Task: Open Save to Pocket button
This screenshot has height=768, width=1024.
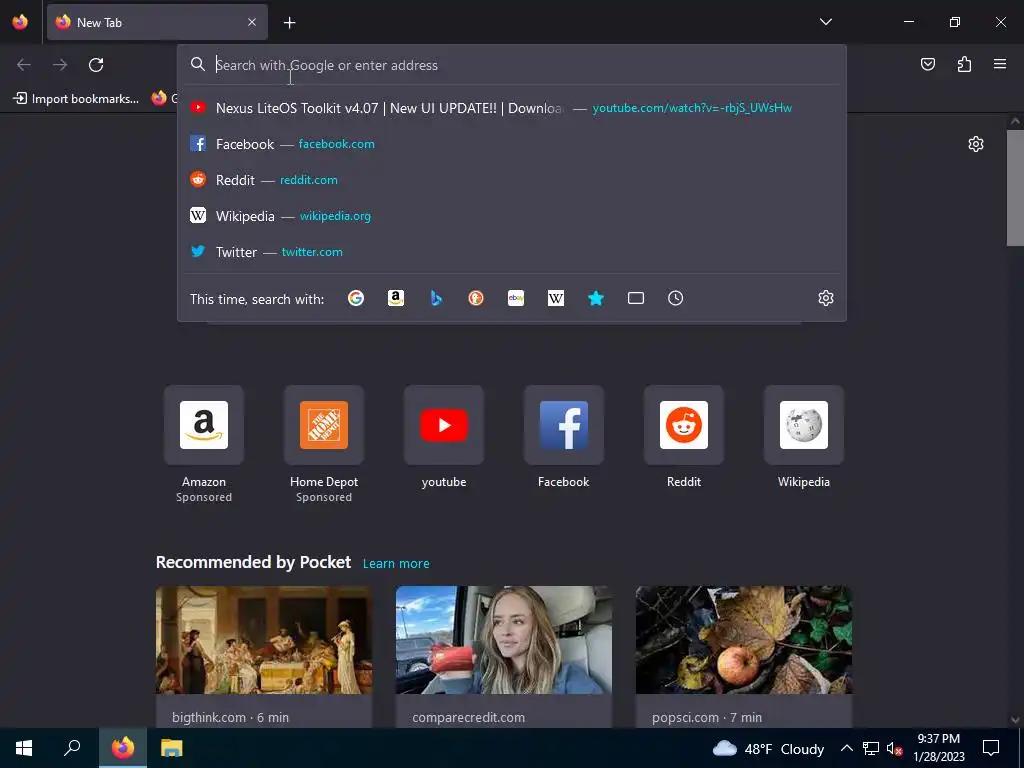Action: coord(927,64)
